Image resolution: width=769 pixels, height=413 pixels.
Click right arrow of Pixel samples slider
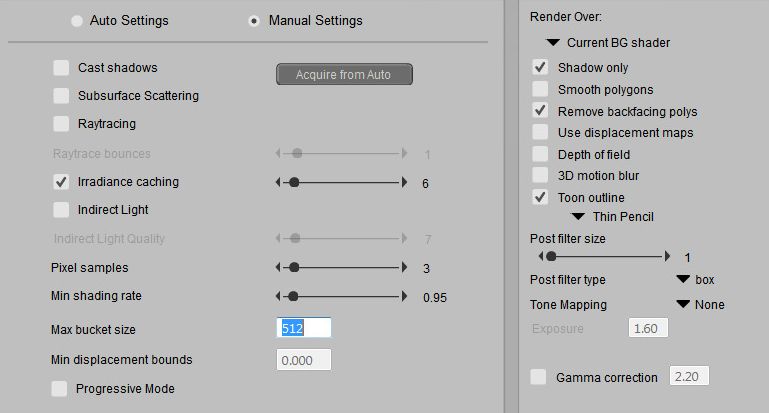404,268
